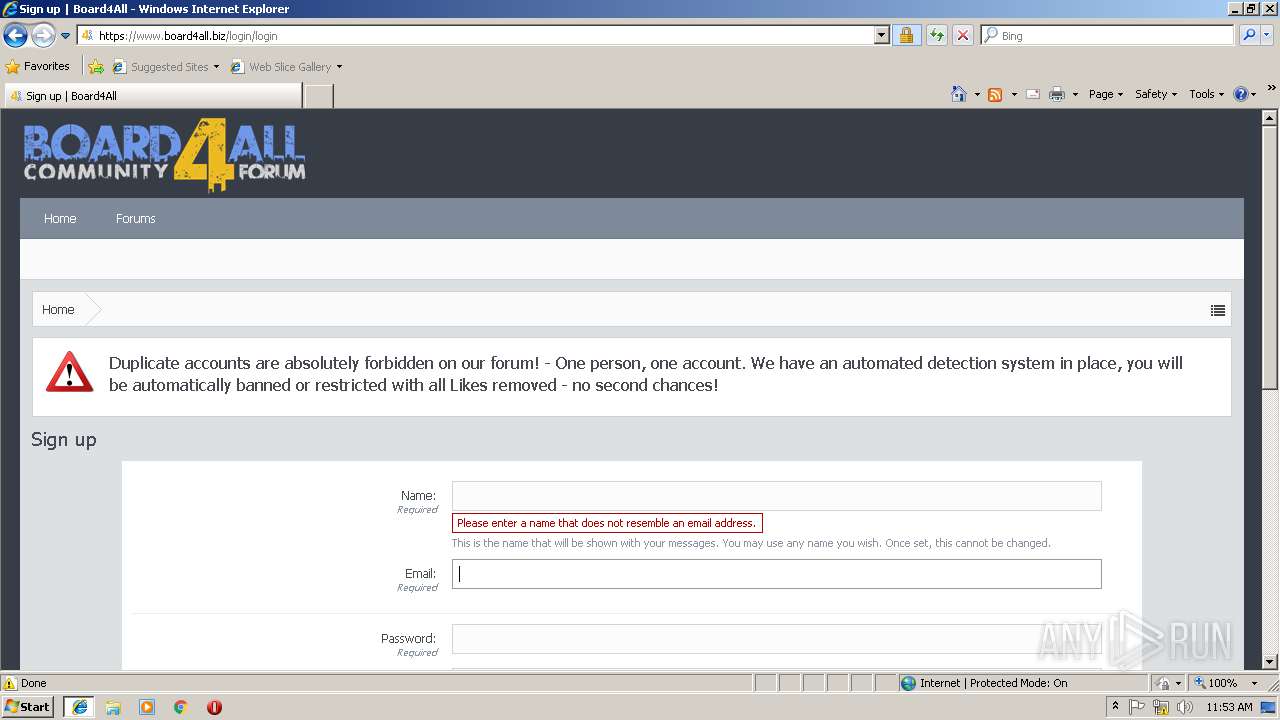Go to browser Home page icon
The height and width of the screenshot is (720, 1280).
(x=959, y=94)
